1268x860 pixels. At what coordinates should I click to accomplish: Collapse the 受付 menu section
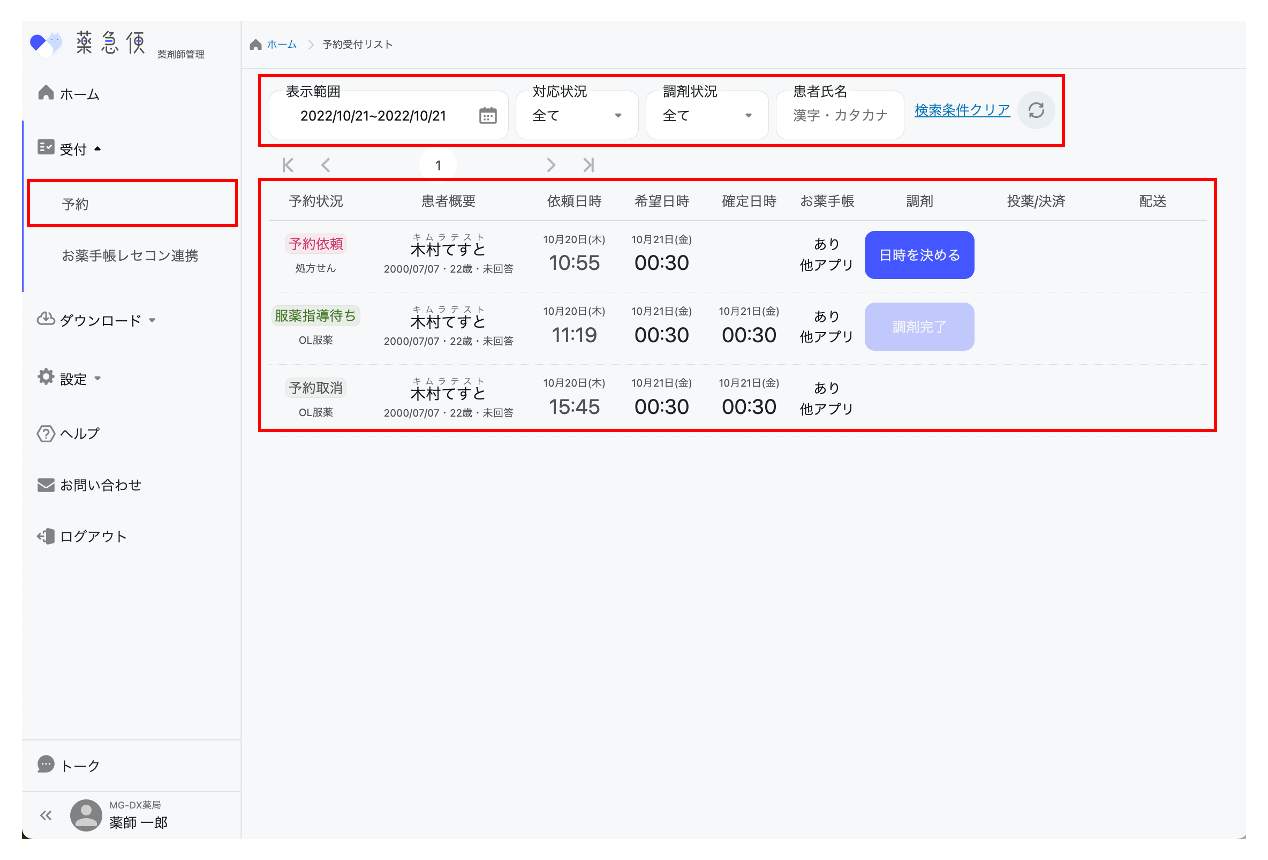coord(71,149)
